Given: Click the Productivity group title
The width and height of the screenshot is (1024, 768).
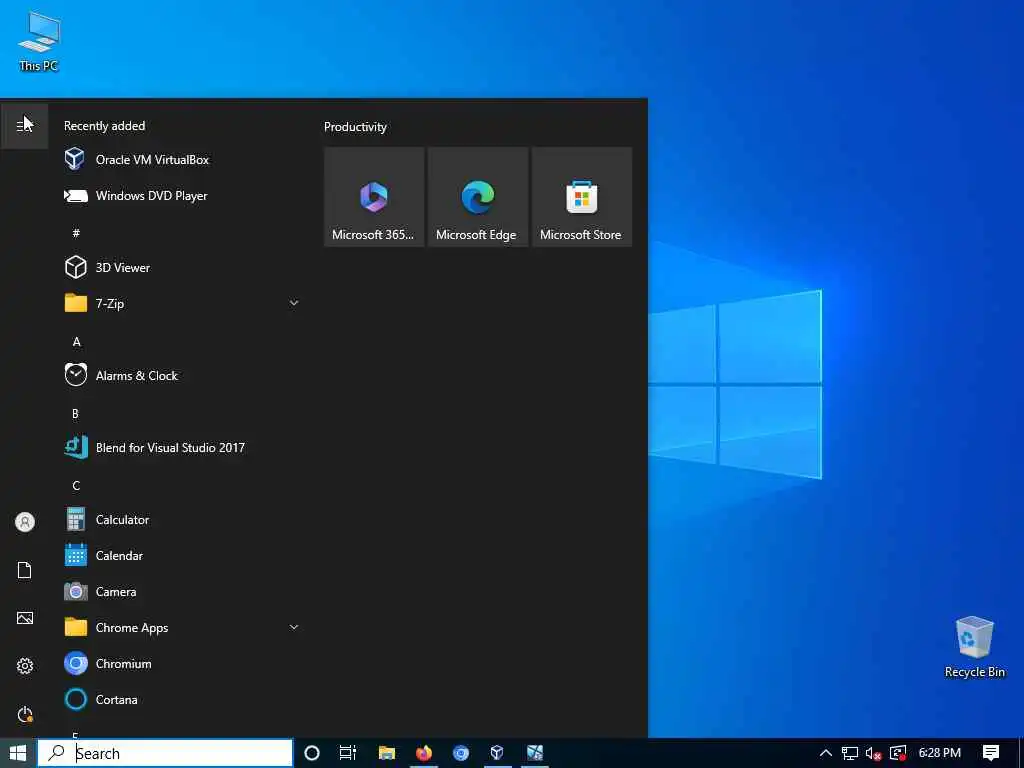Looking at the screenshot, I should pos(355,127).
